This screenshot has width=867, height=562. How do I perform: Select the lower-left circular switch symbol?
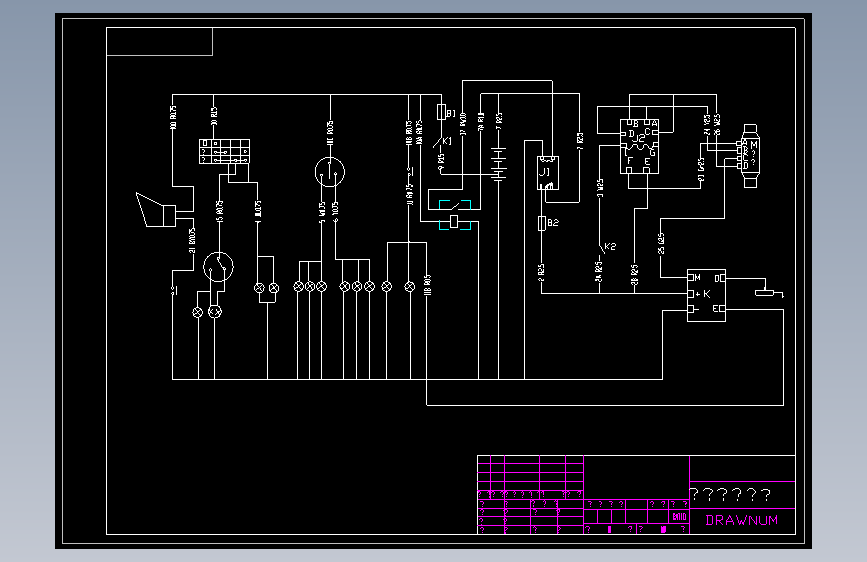[218, 267]
